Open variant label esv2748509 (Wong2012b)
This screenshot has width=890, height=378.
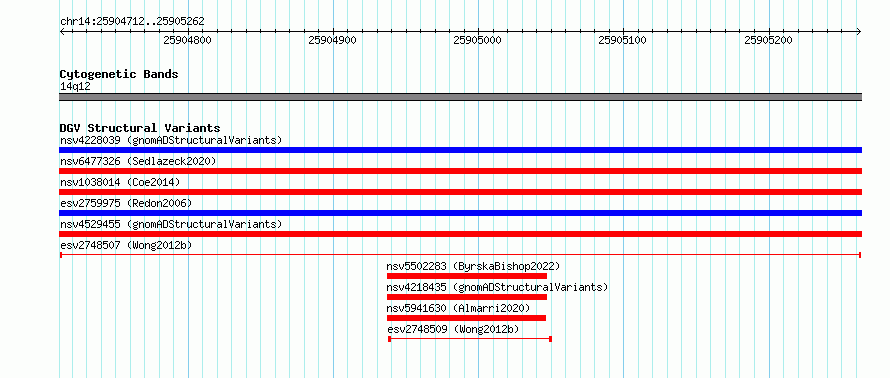[x=453, y=329]
